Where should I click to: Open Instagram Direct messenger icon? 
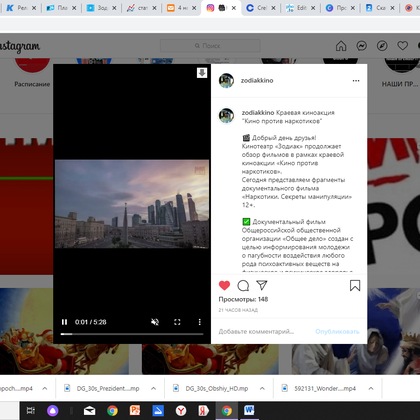pyautogui.click(x=362, y=46)
